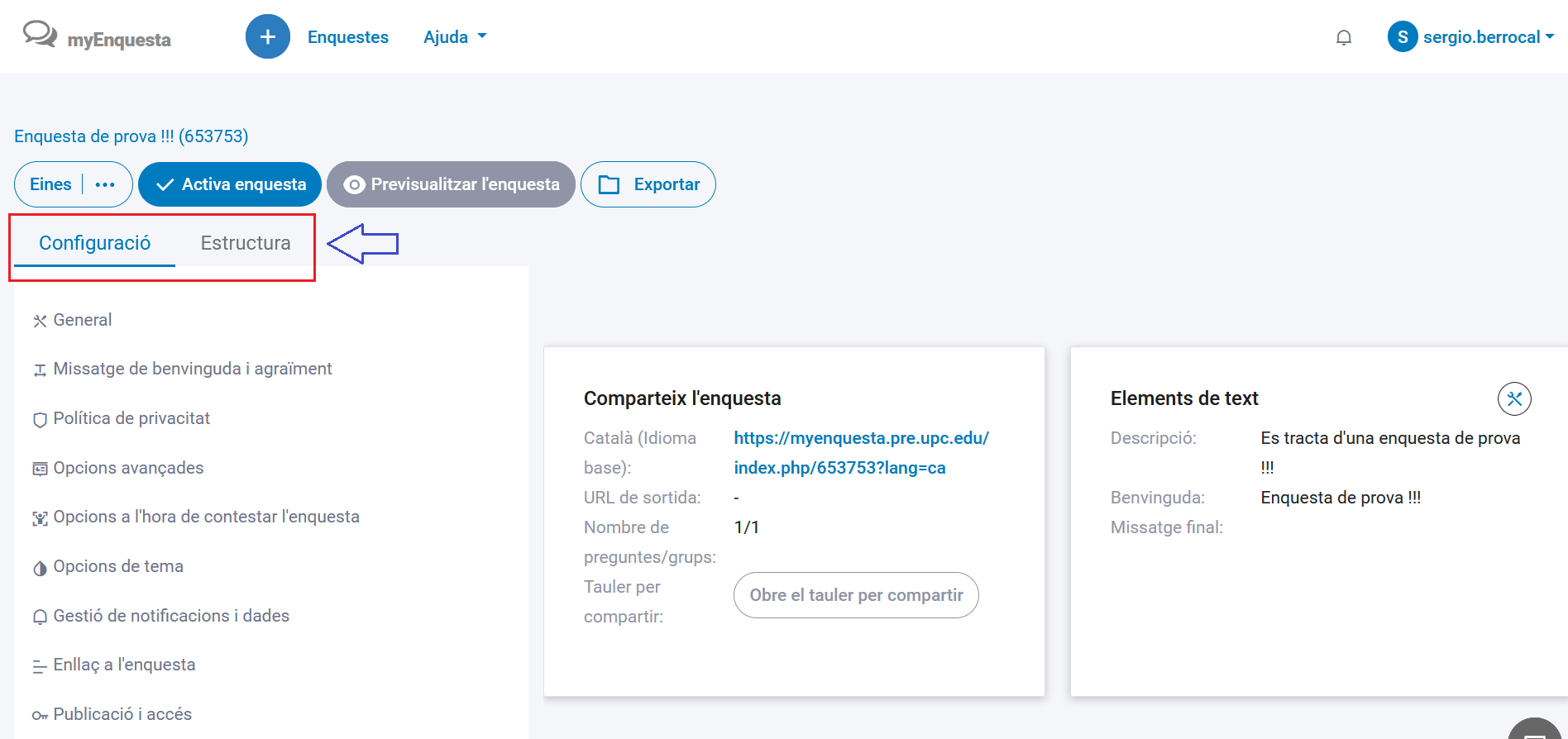Screen dimensions: 1568x739
Task: Open the Eines tools dropdown
Action: (51, 184)
